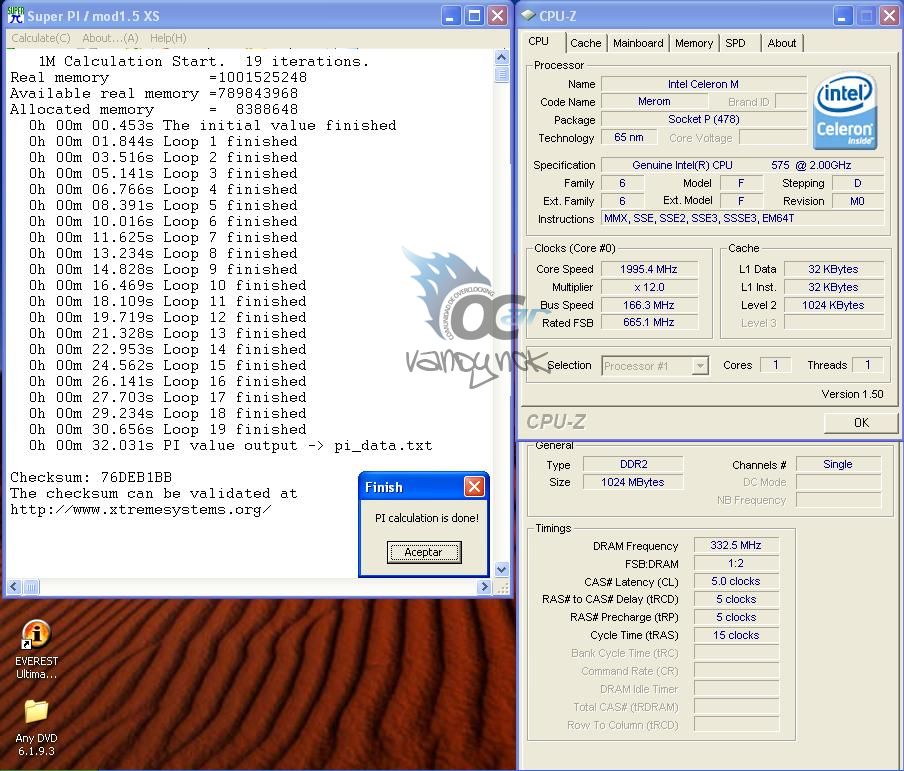Switch to the Cache tab in CPU-Z

pyautogui.click(x=585, y=43)
